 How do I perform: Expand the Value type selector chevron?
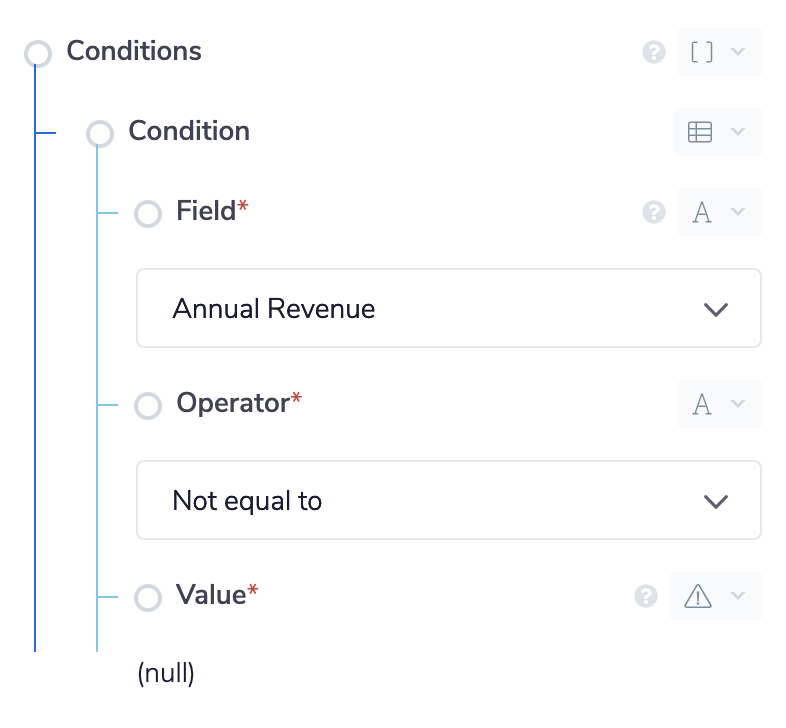(x=738, y=596)
